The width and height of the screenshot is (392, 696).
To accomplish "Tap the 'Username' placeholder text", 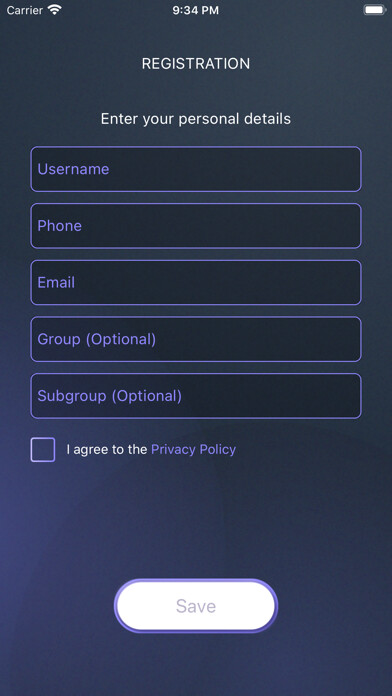I will [x=73, y=169].
